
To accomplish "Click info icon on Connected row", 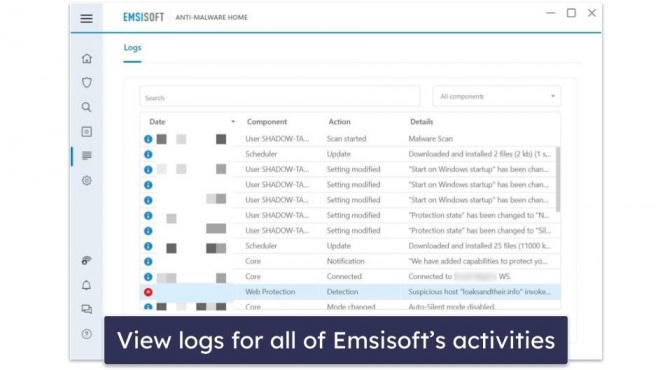I will pyautogui.click(x=148, y=277).
